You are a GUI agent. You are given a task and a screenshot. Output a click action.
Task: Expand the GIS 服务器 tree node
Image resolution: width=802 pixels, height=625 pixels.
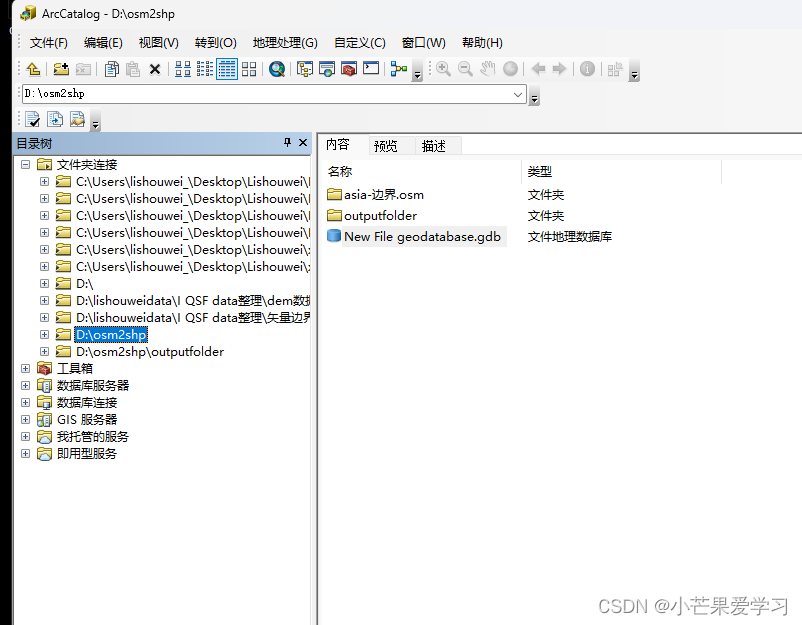[25, 419]
